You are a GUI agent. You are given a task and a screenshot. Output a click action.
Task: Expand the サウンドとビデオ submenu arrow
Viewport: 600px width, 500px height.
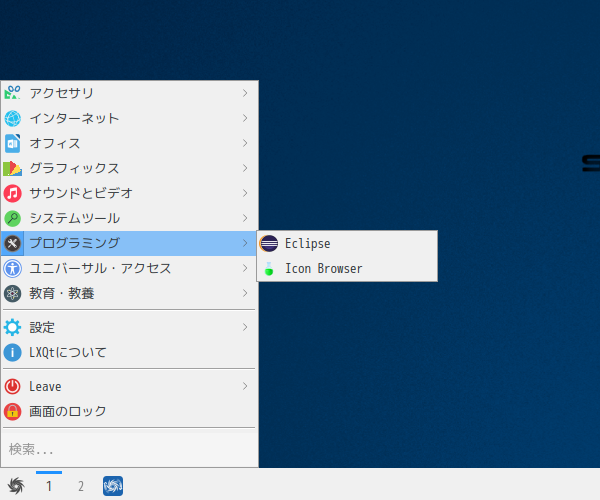pos(245,193)
